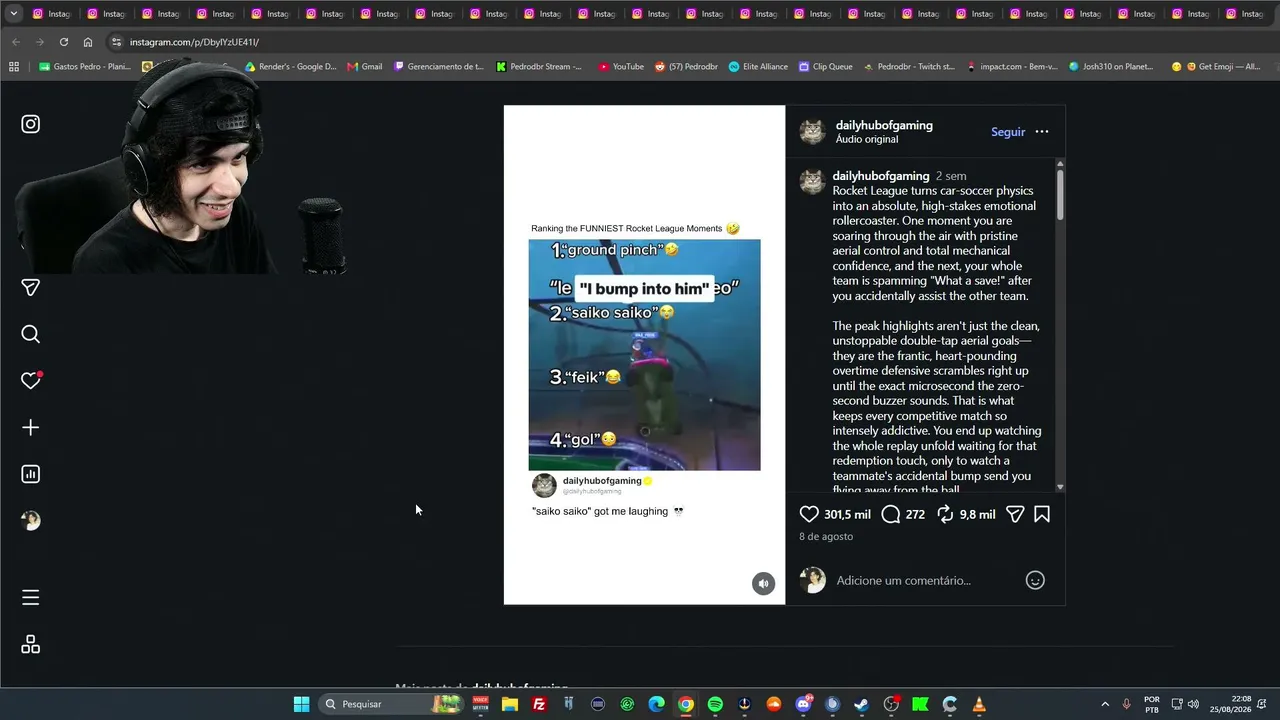The image size is (1280, 720).
Task: Click the 8 de agosto date
Action: [826, 537]
